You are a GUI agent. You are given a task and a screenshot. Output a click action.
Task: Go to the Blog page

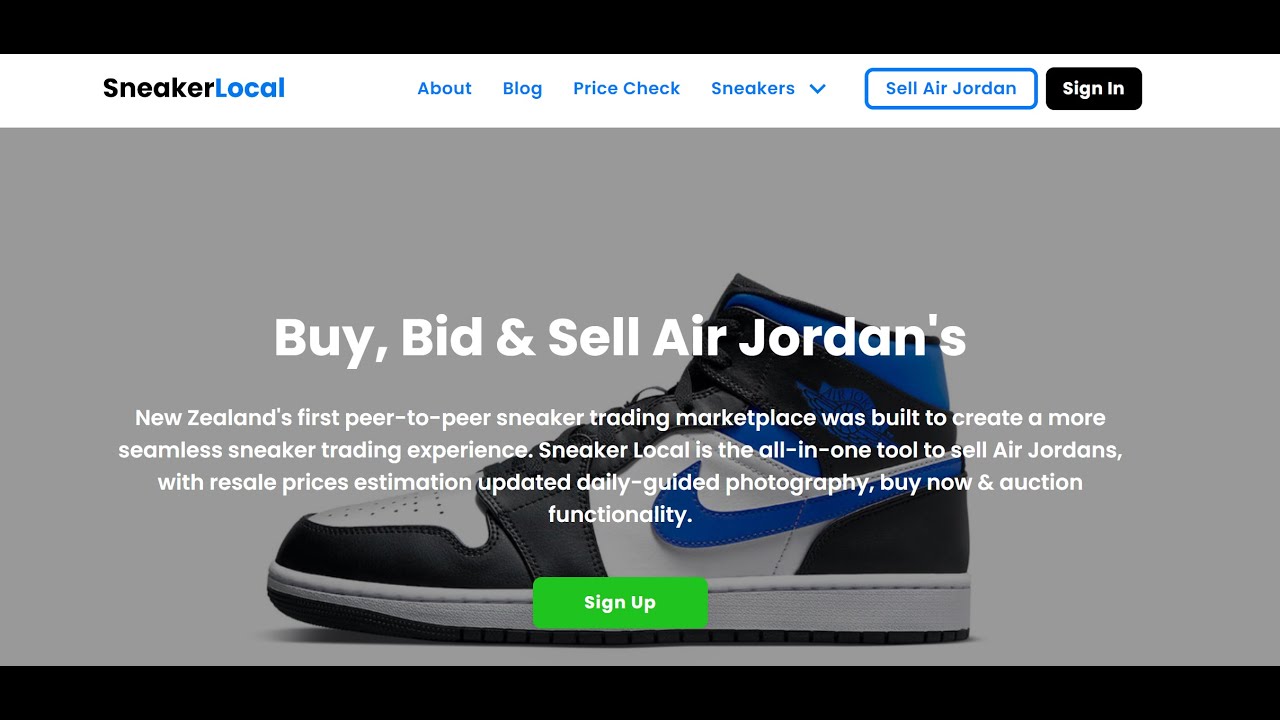522,88
